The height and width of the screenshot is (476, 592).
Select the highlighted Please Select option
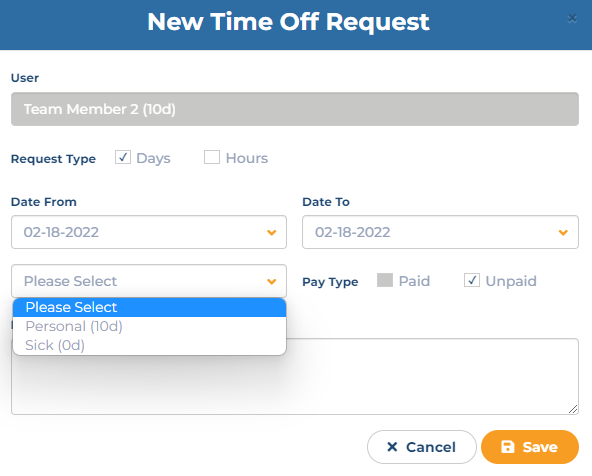click(x=150, y=307)
